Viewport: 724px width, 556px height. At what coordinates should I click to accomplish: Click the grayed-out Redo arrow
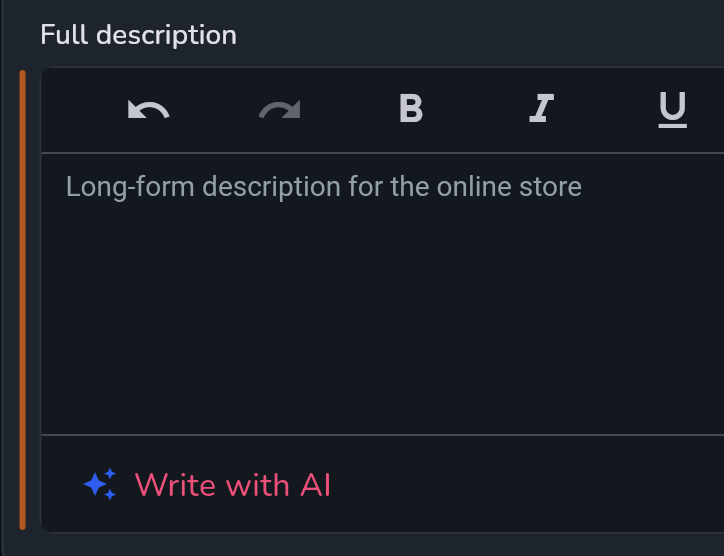coord(280,110)
